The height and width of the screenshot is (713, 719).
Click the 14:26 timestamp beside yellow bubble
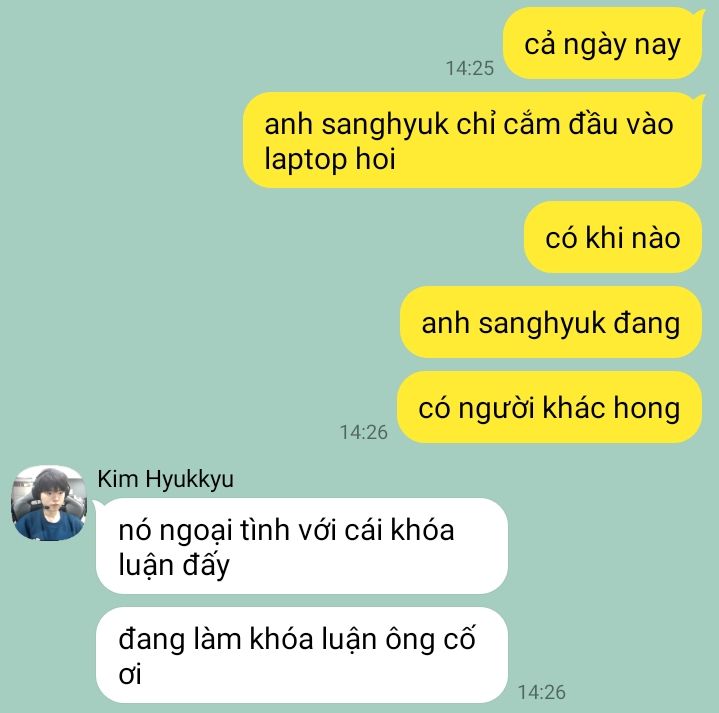(364, 432)
